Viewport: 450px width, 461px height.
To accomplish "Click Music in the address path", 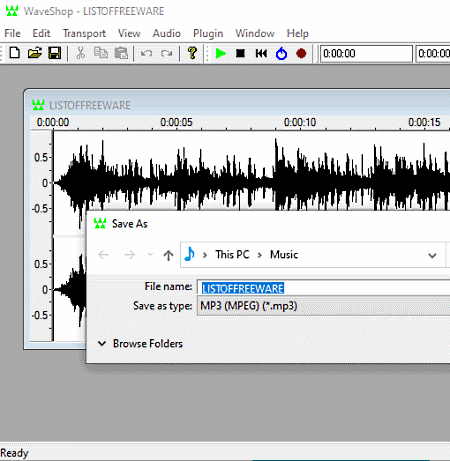I will tap(284, 255).
